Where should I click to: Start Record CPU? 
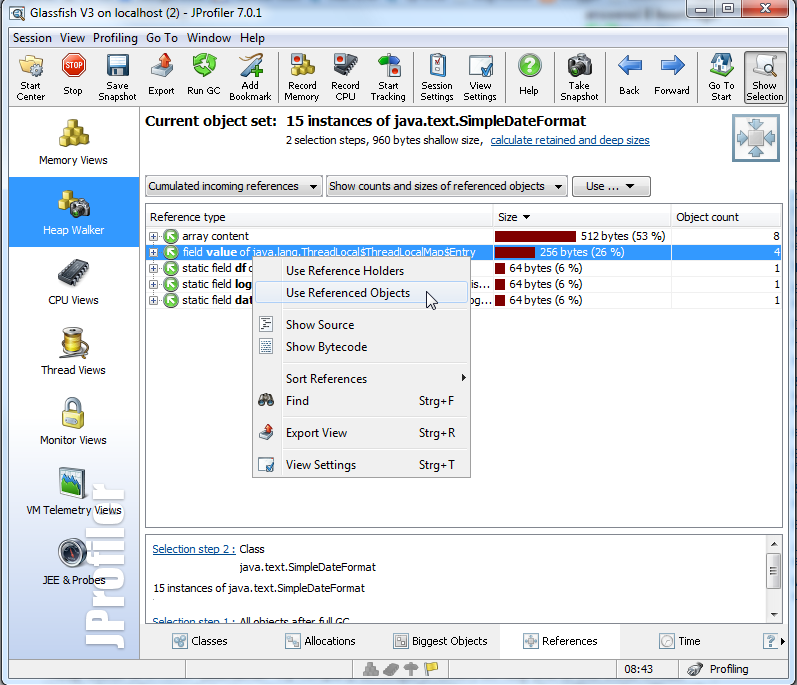[345, 78]
